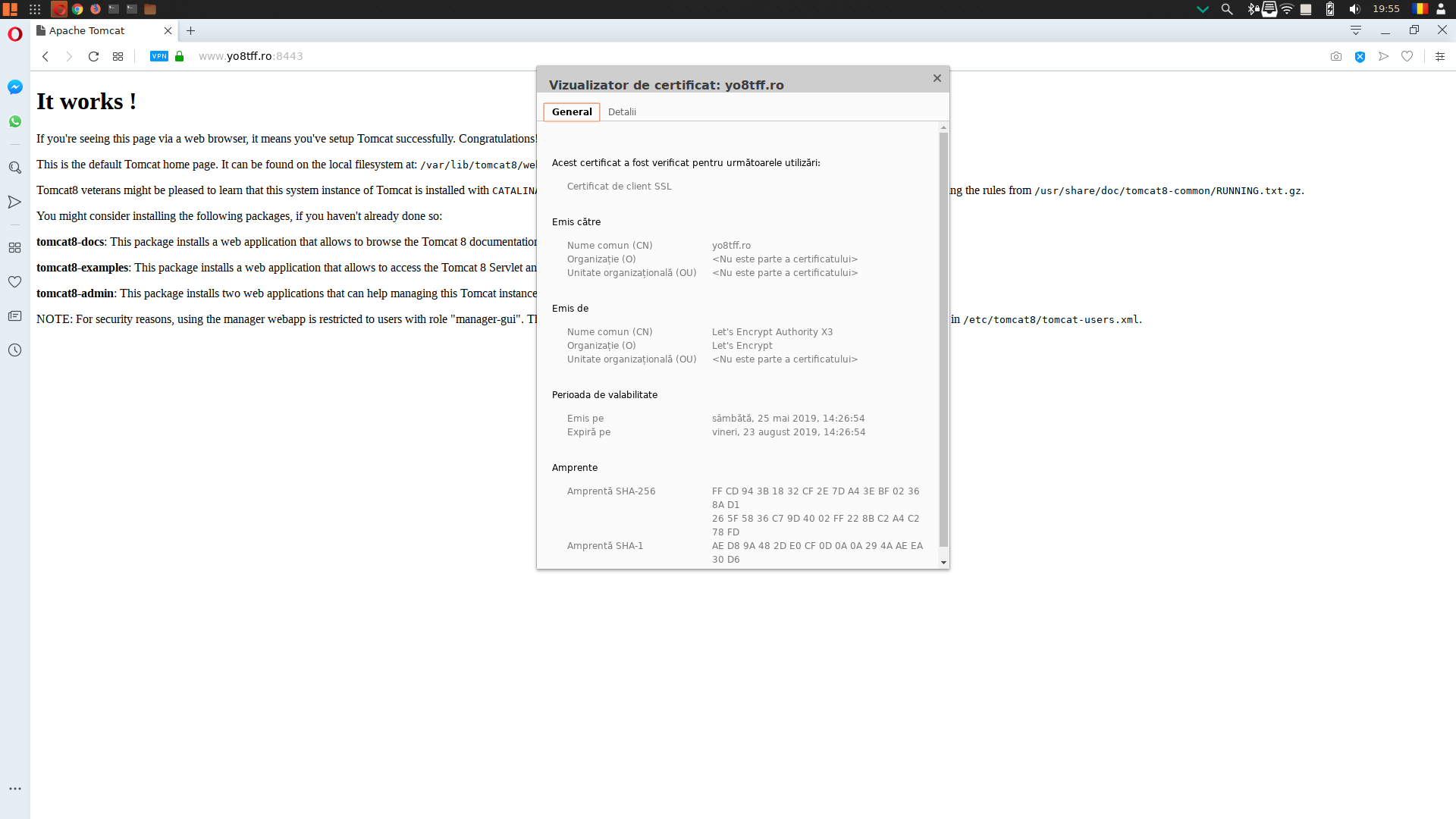Image resolution: width=1456 pixels, height=819 pixels.
Task: Open the desktop workspace launcher icon
Action: coord(10,9)
